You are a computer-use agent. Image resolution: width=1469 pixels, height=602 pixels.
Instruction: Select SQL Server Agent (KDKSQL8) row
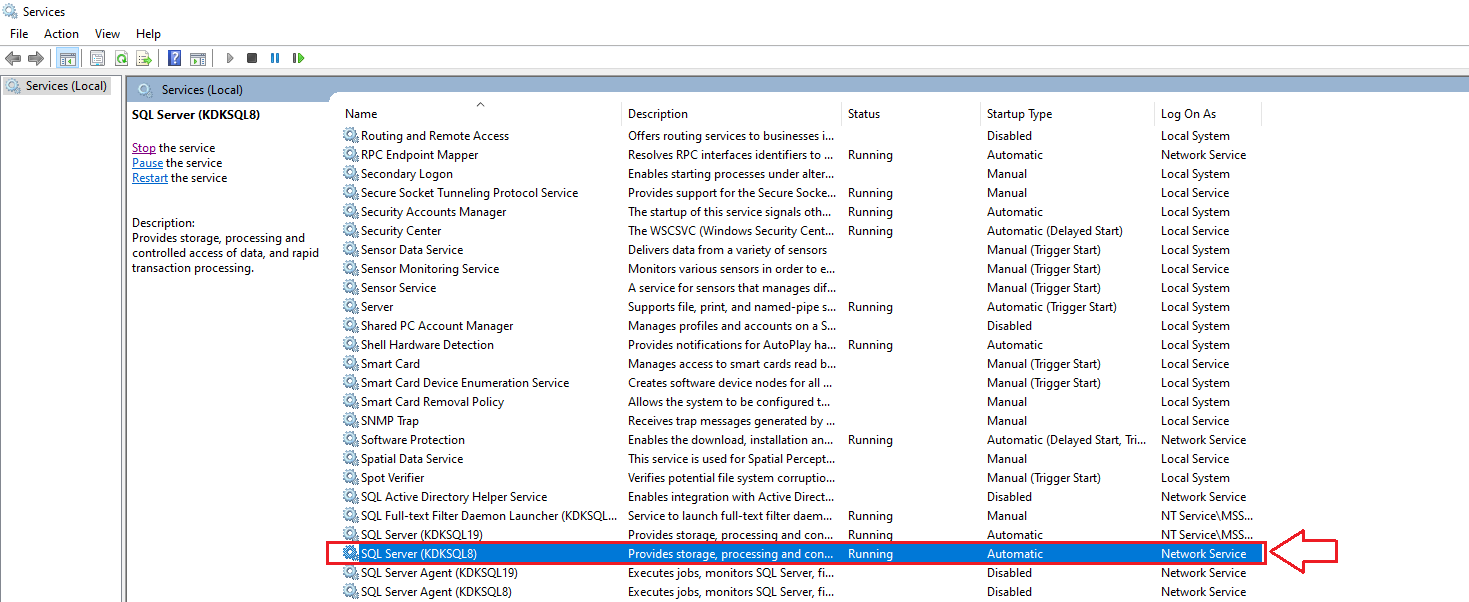click(x=802, y=591)
